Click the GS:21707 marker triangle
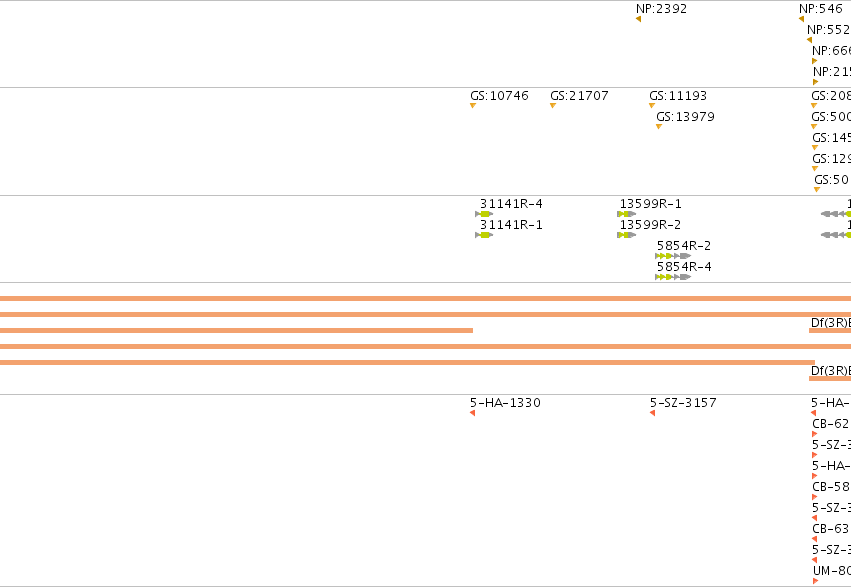851x587 pixels. (552, 106)
